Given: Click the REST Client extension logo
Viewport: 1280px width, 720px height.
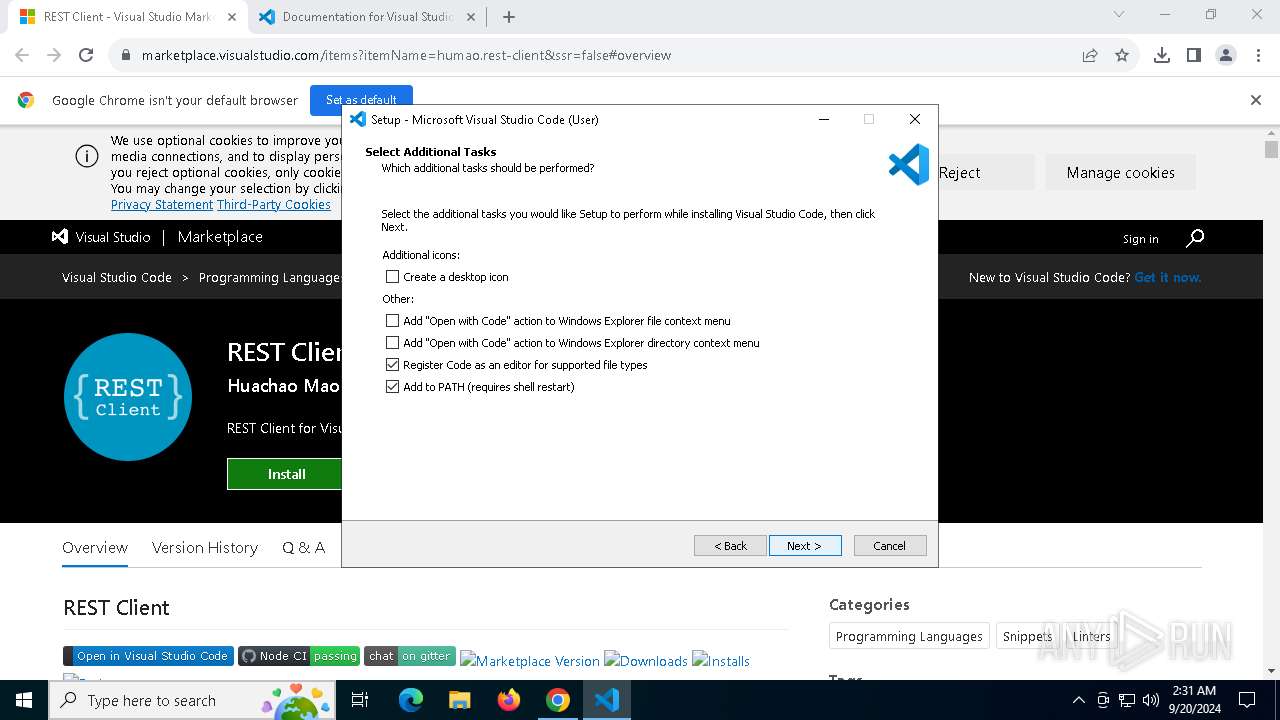Looking at the screenshot, I should tap(128, 397).
